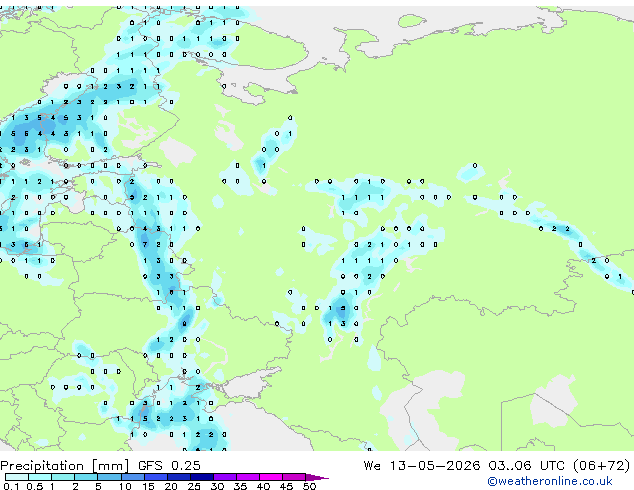Click the 'Precipitation [mm]' title text
Image resolution: width=634 pixels, height=490 pixels.
pos(65,466)
